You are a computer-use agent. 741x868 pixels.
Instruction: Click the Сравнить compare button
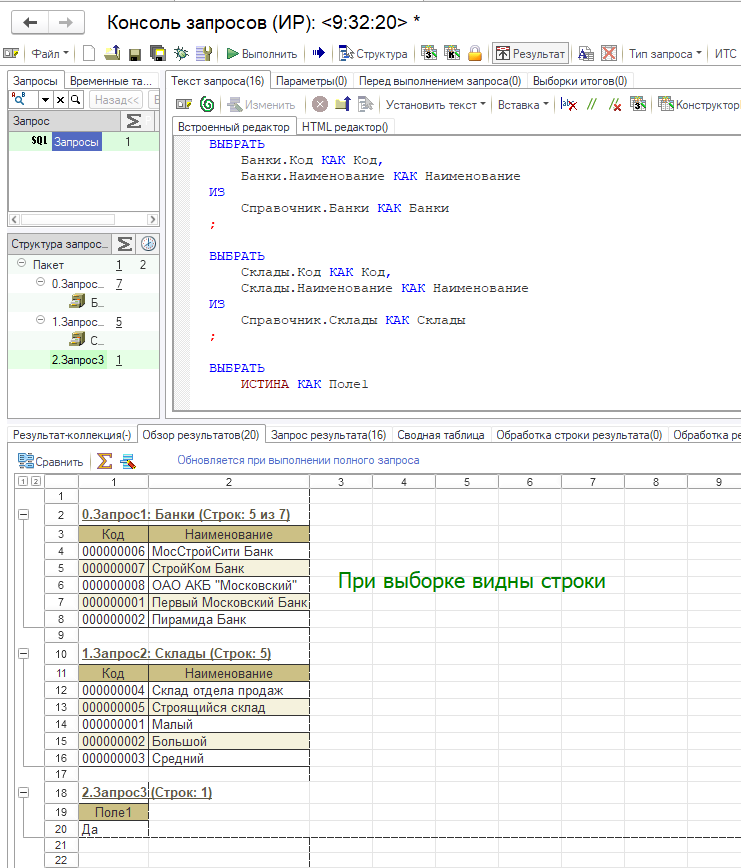coord(50,461)
